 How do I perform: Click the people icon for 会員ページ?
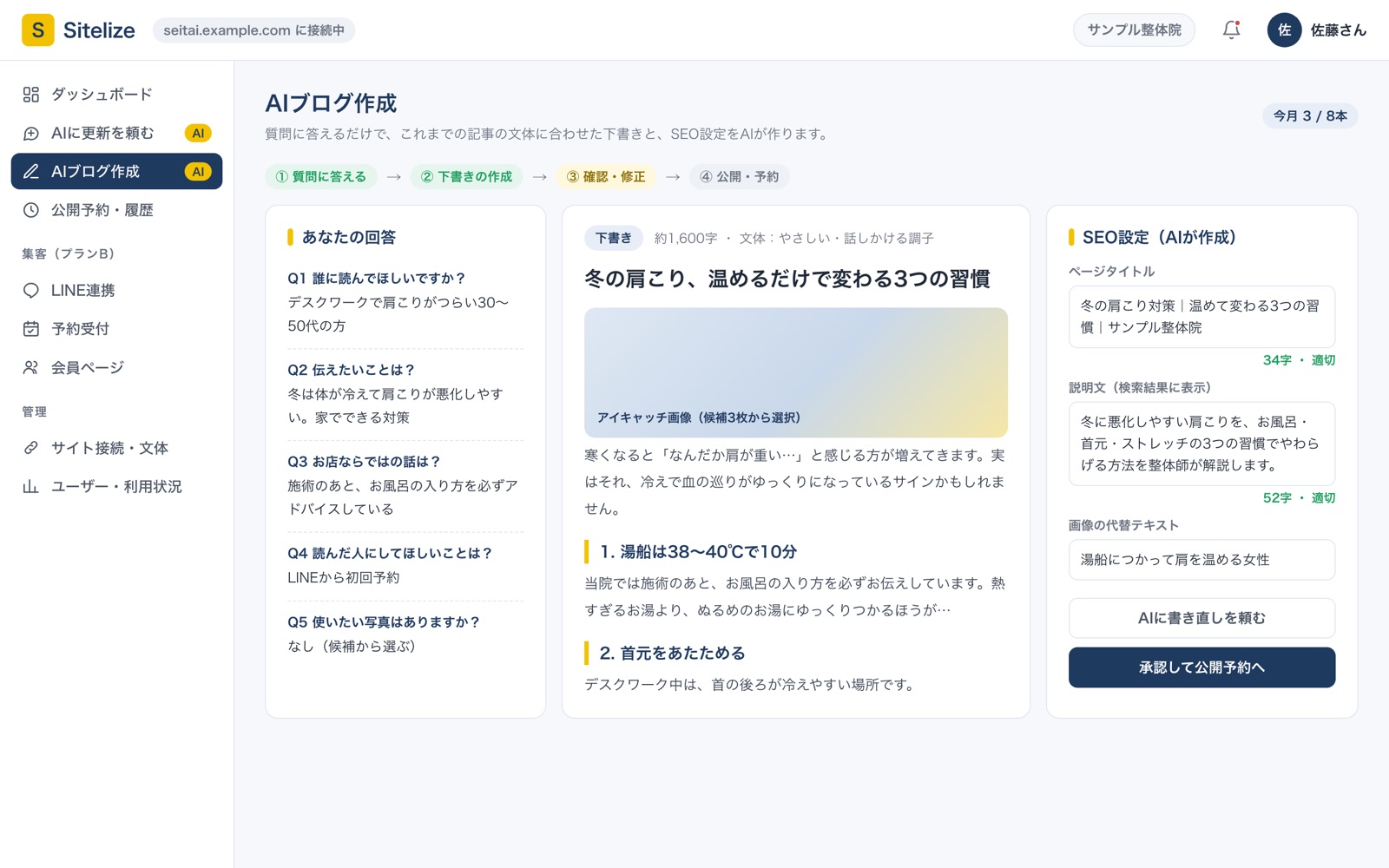[x=31, y=368]
